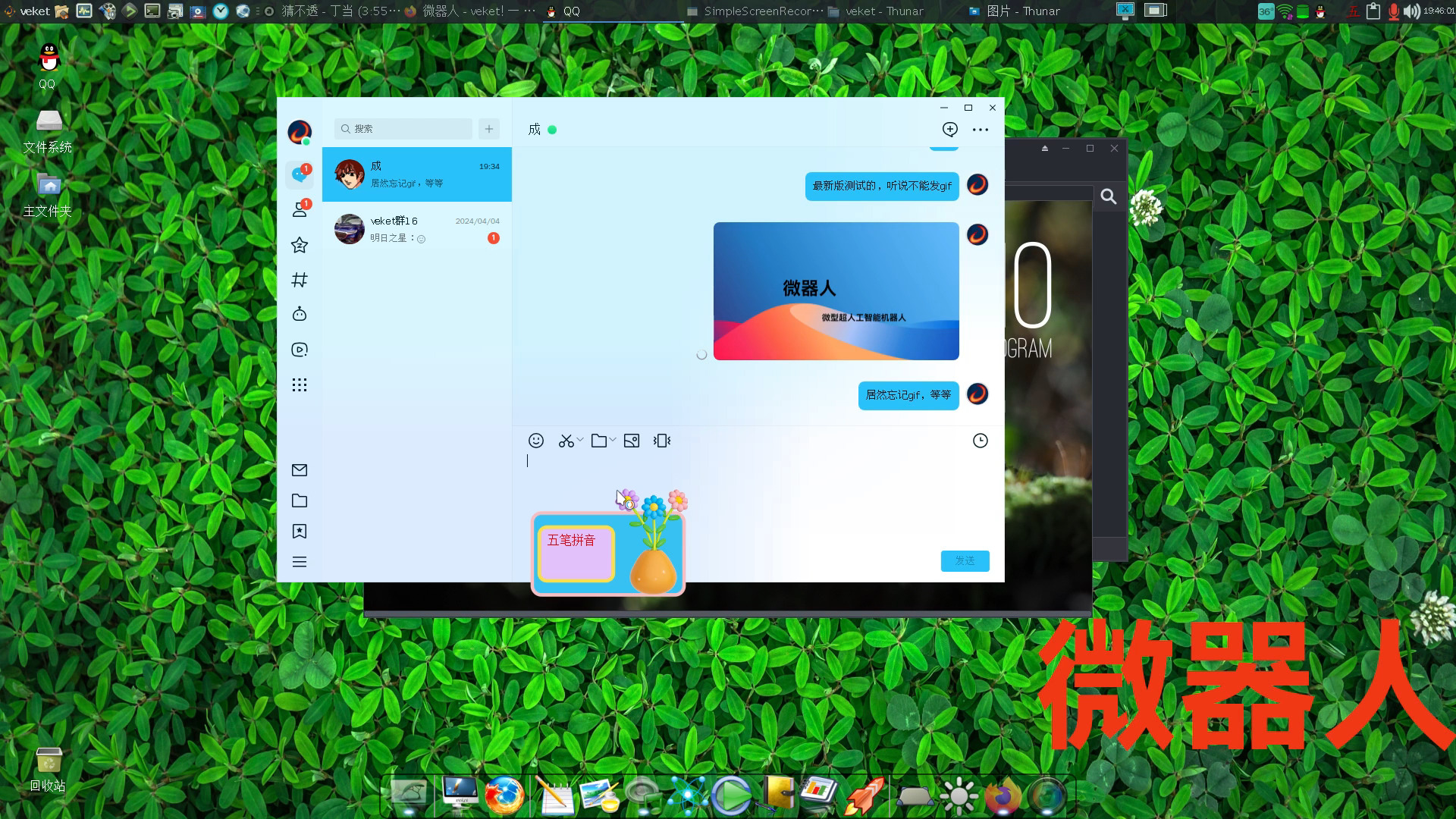Open chat message history clock
The image size is (1456, 819).
[x=981, y=441]
